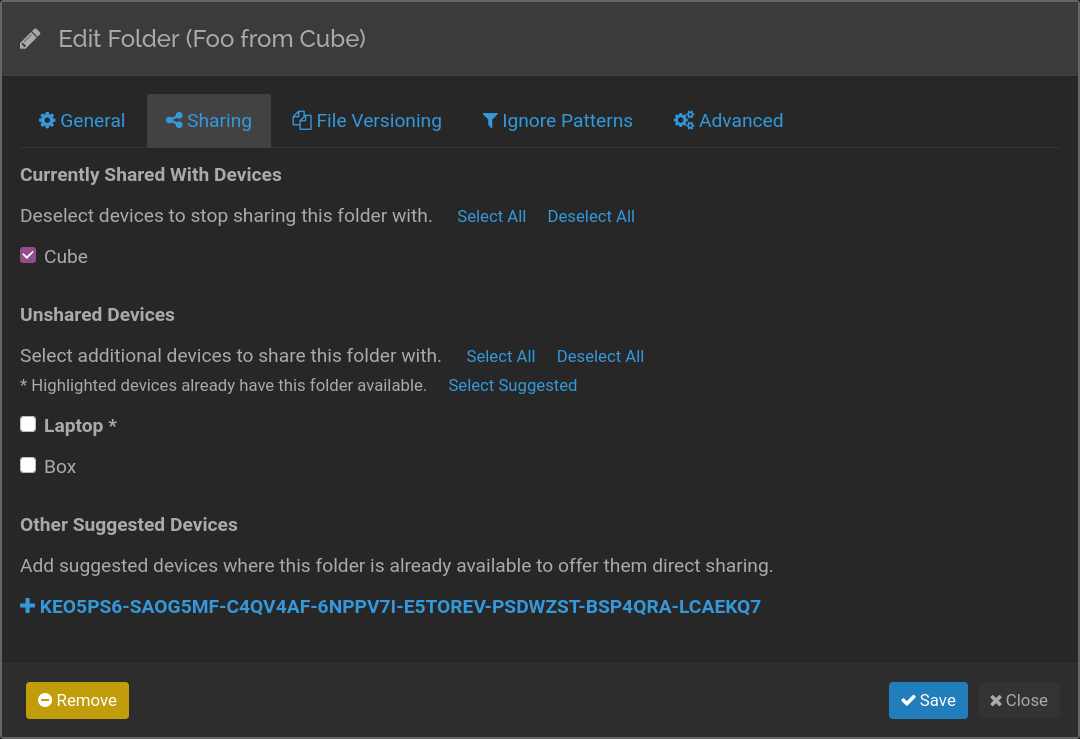Close the Edit Folder dialog
The height and width of the screenshot is (739, 1080).
(1018, 700)
